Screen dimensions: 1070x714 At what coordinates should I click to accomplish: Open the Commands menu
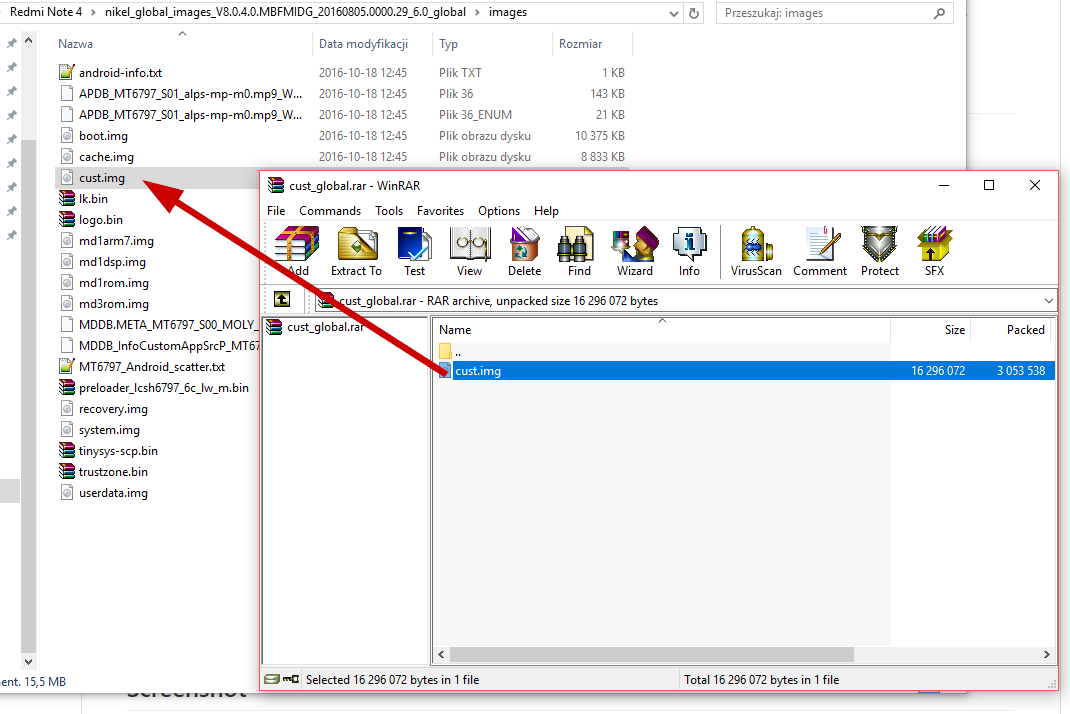pyautogui.click(x=330, y=211)
